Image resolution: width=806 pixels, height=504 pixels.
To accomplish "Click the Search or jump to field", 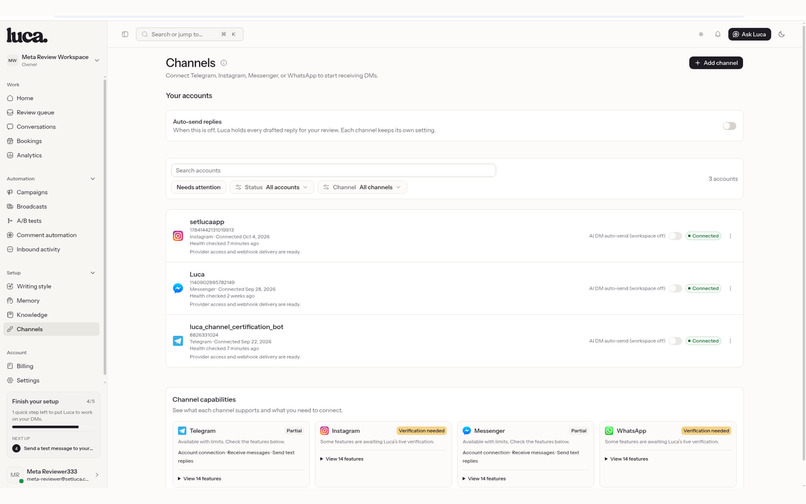I will tap(189, 34).
